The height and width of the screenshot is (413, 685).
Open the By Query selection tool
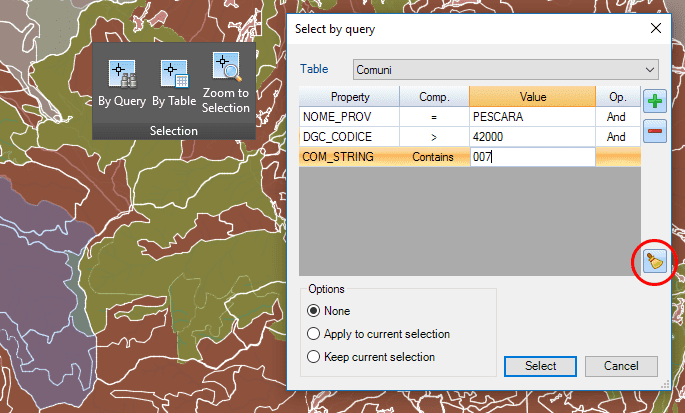122,83
